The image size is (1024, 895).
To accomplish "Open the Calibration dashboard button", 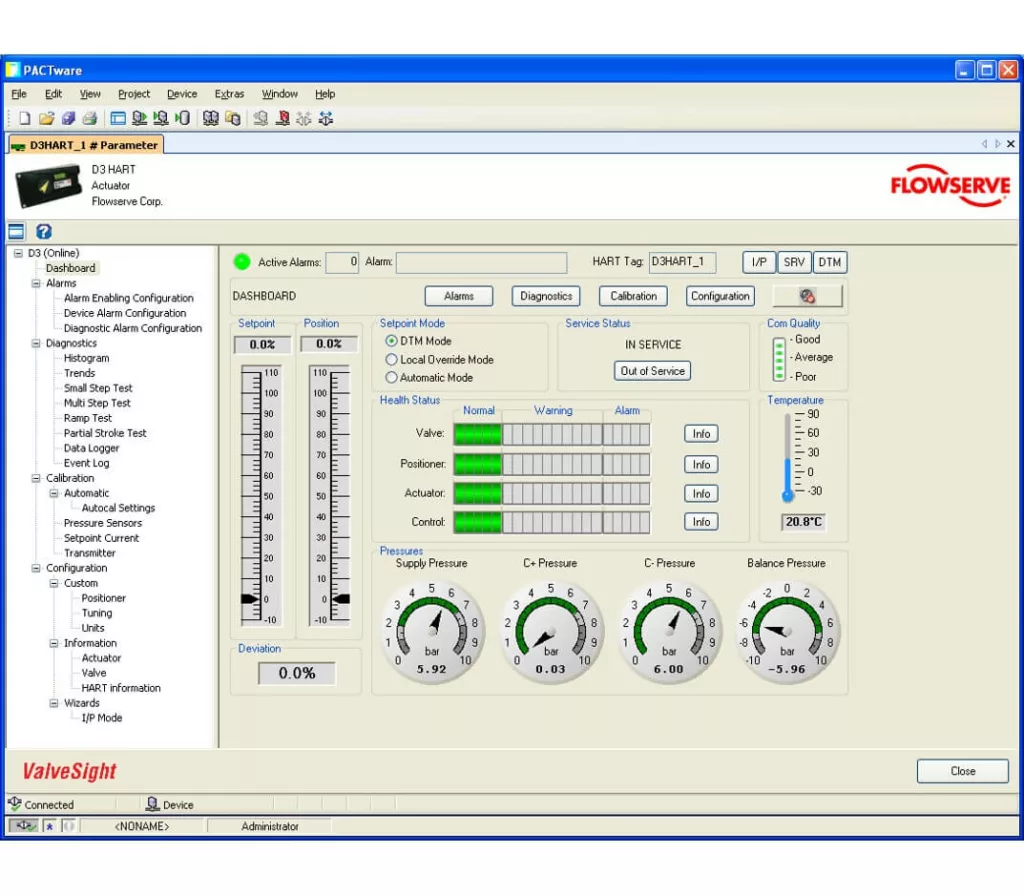I will pos(632,296).
